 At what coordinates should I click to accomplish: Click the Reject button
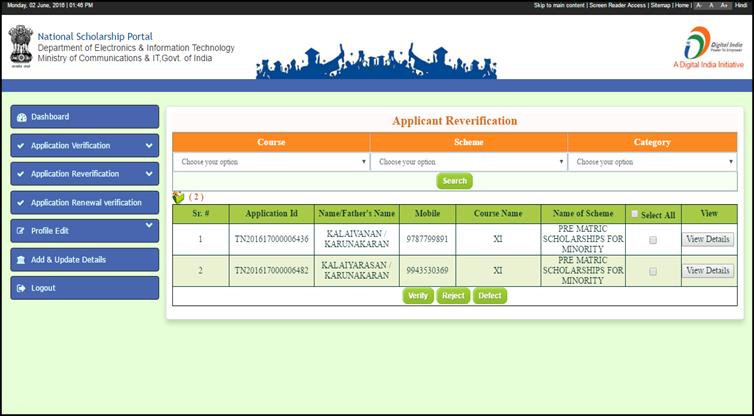click(453, 296)
